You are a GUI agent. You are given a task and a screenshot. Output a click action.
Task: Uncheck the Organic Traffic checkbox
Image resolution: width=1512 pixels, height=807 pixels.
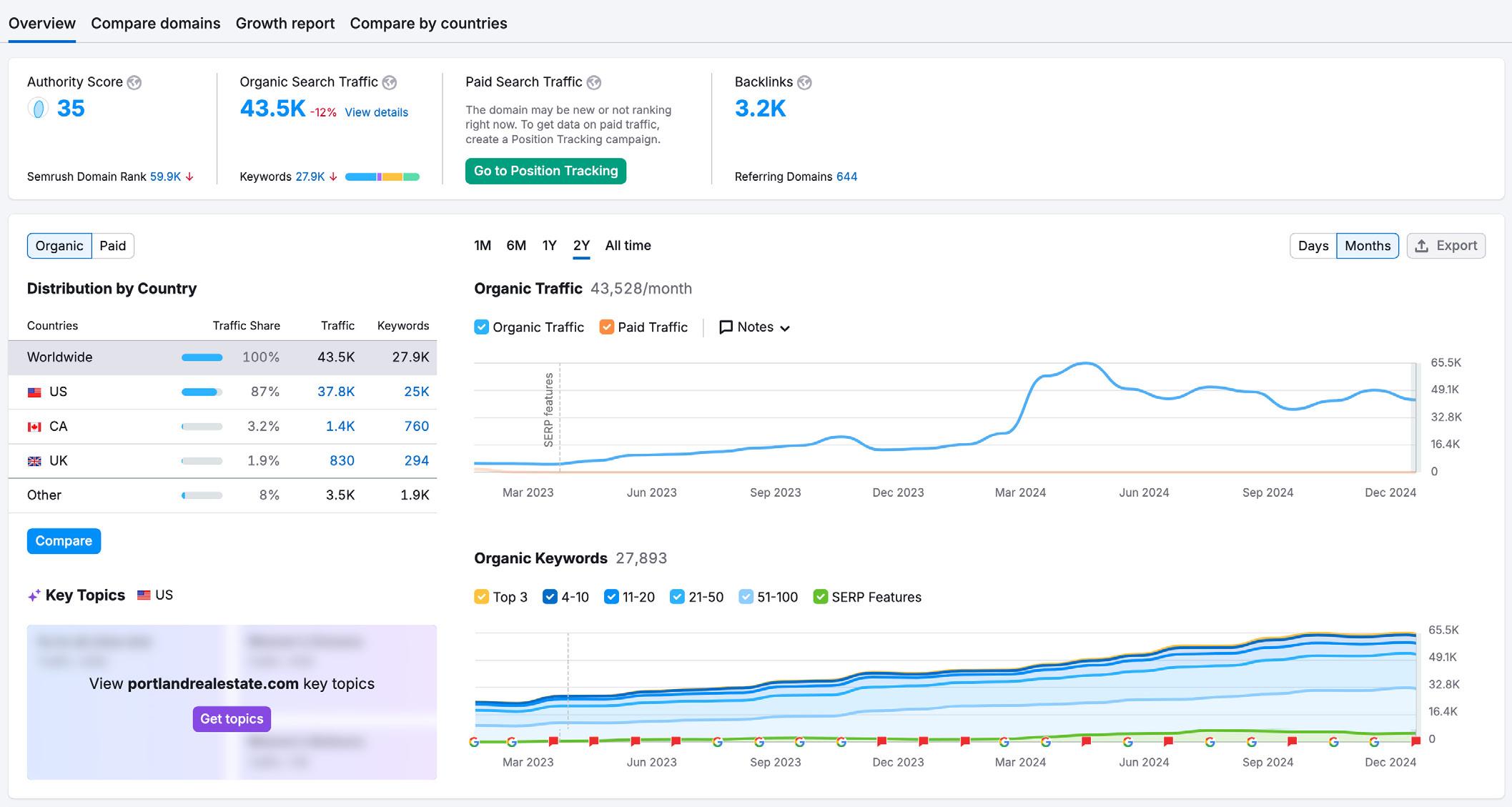pyautogui.click(x=482, y=327)
